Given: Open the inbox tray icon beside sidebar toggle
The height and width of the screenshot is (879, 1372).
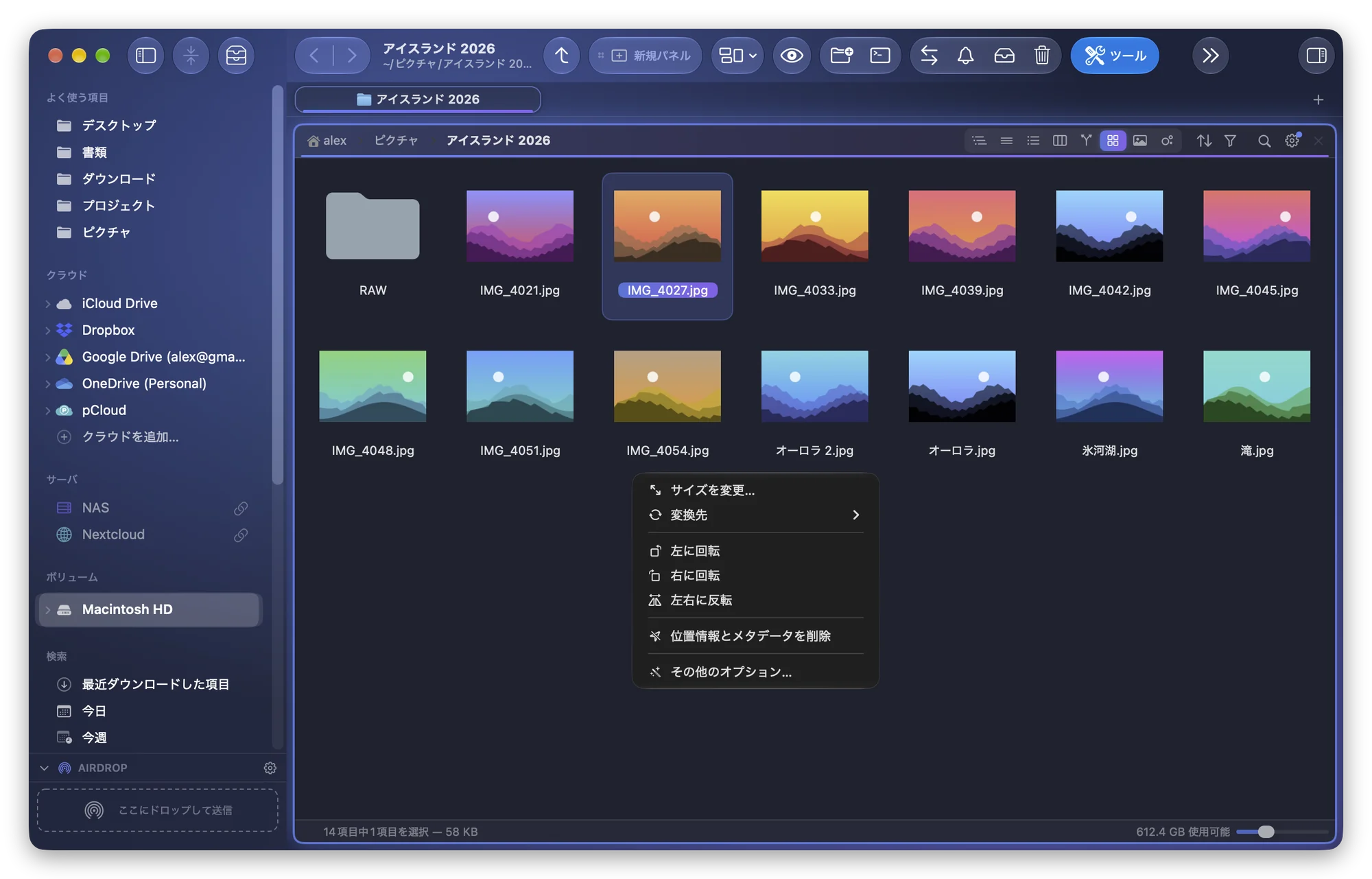Looking at the screenshot, I should pos(236,56).
